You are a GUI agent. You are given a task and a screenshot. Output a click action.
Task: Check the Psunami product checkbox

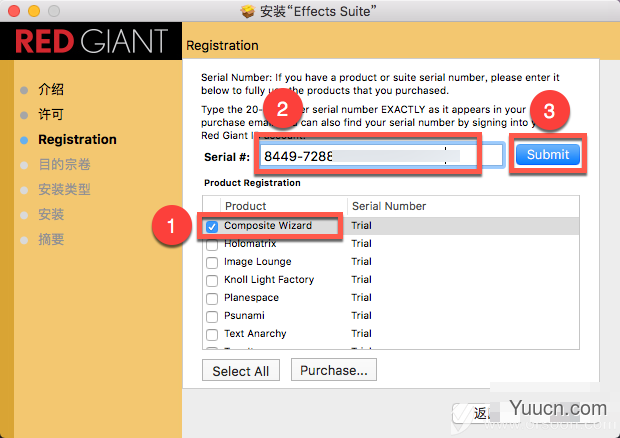212,317
